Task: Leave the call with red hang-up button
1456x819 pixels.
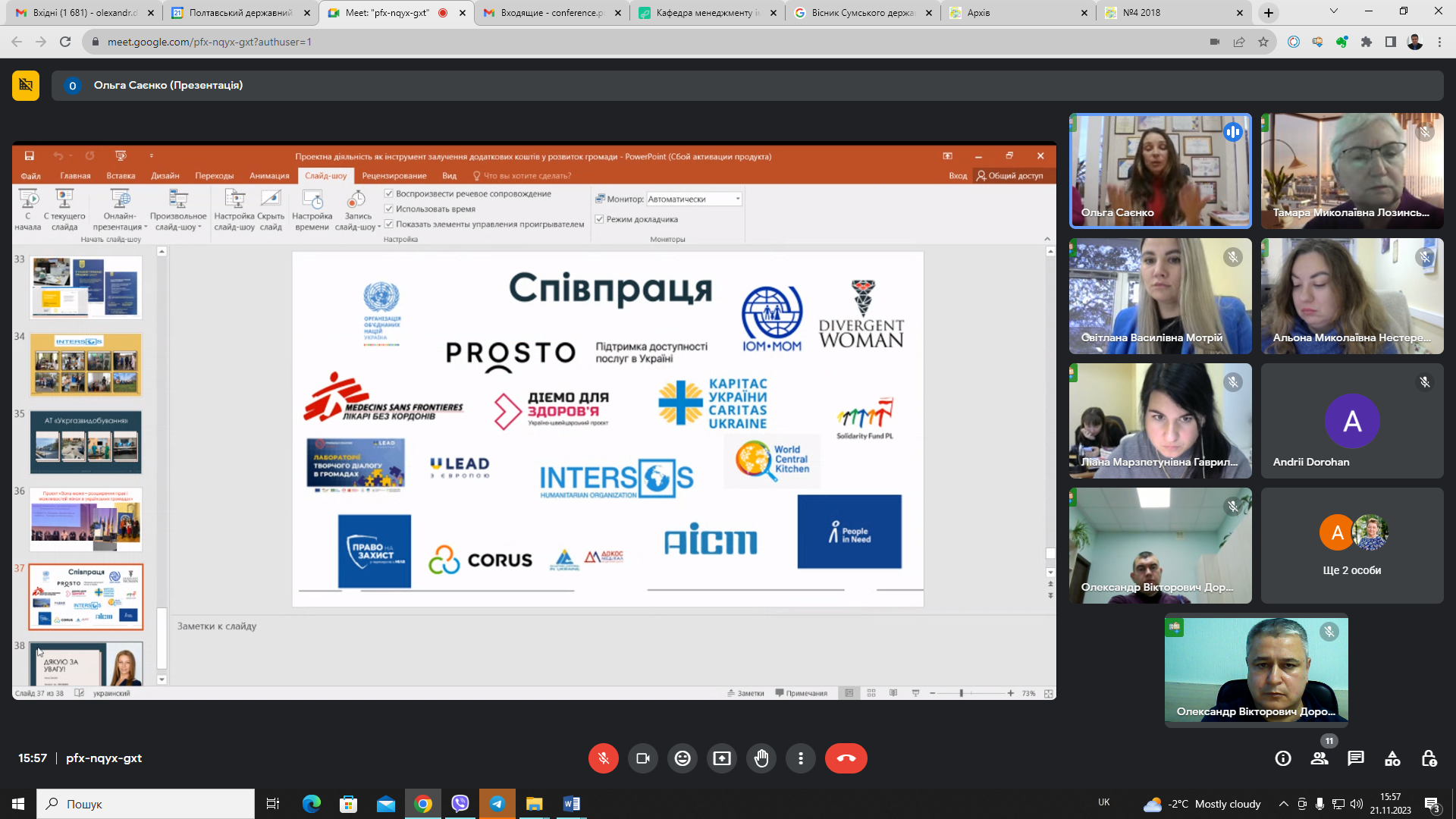Action: click(846, 758)
